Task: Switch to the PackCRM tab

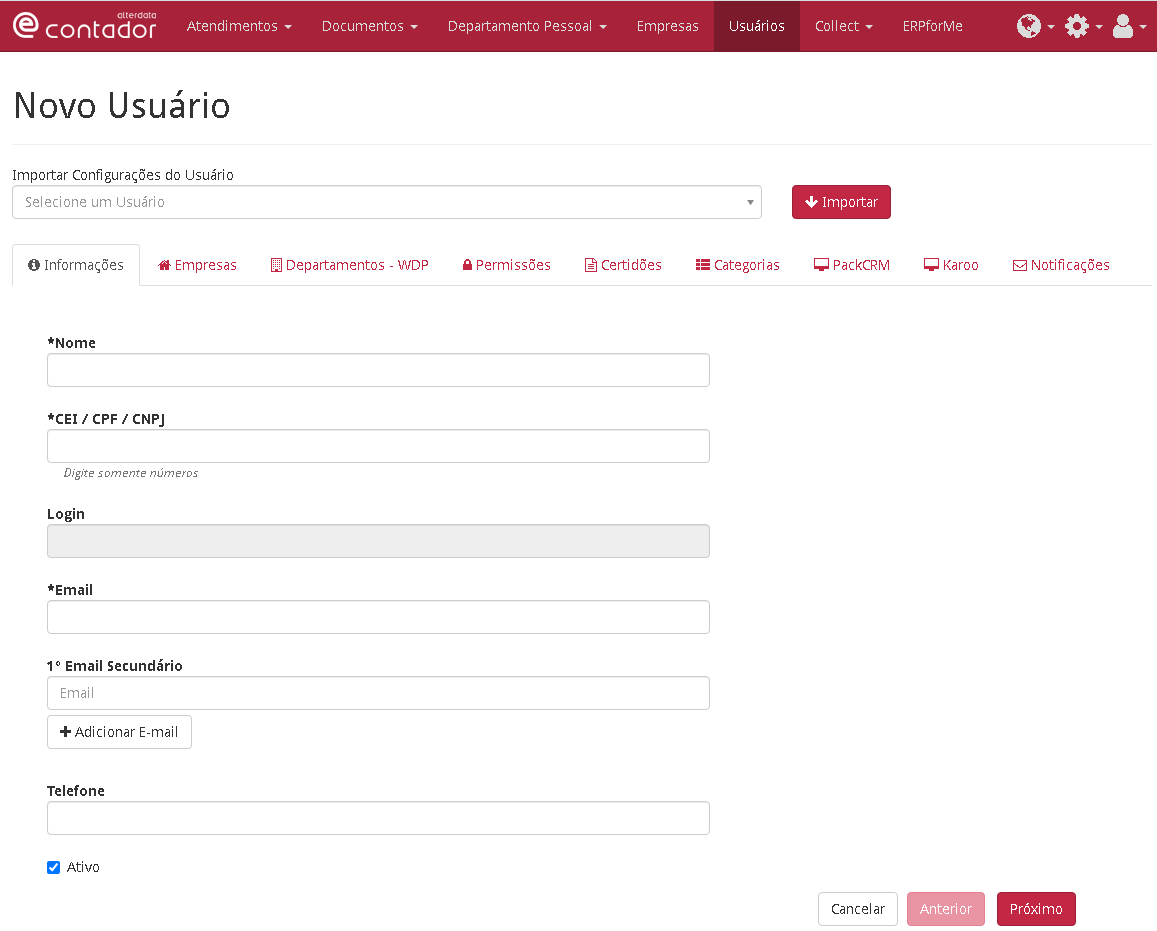Action: coord(852,265)
